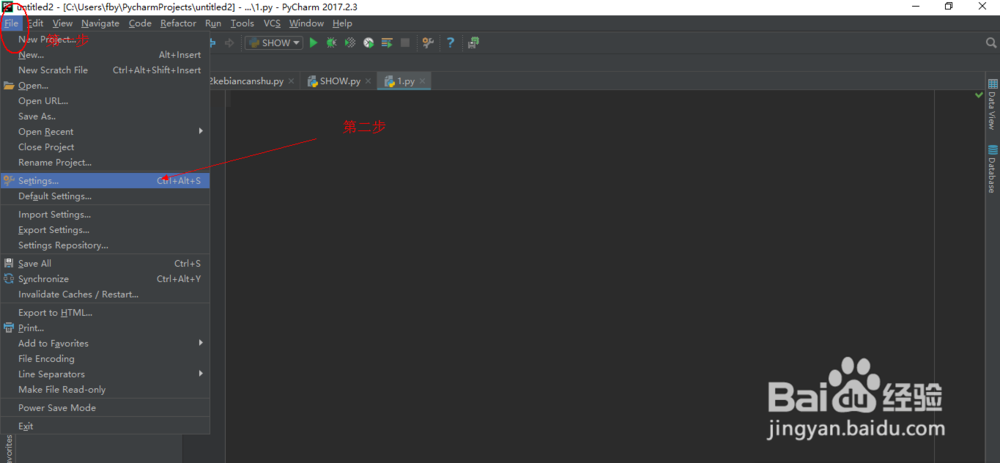Click the gray Forward navigation arrow

tap(230, 43)
